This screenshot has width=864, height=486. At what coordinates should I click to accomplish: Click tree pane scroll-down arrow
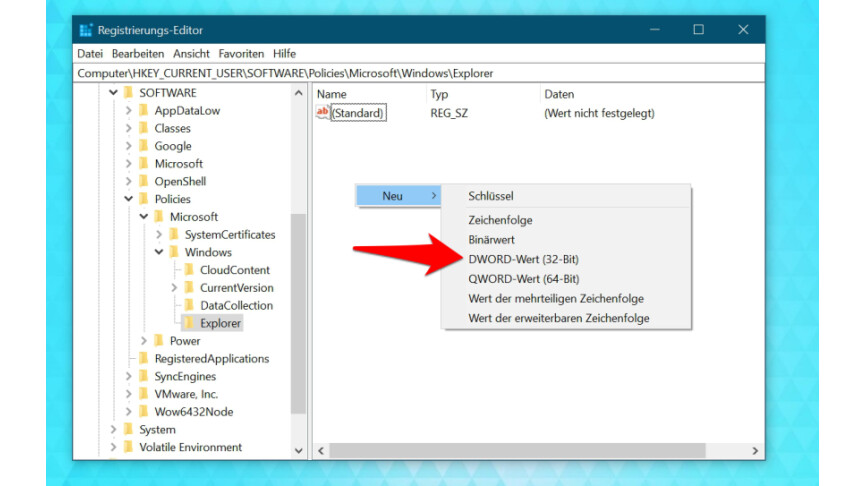(x=299, y=451)
